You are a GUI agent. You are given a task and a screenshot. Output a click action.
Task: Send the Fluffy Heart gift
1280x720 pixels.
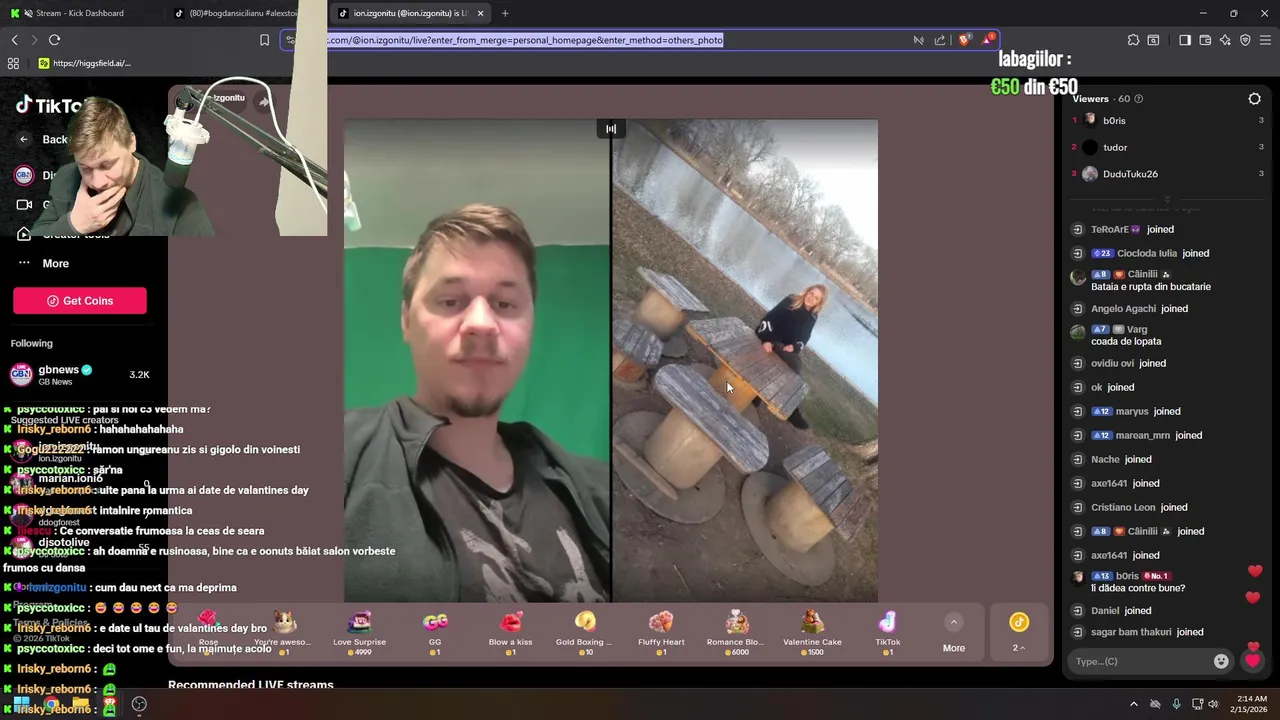[x=661, y=633]
